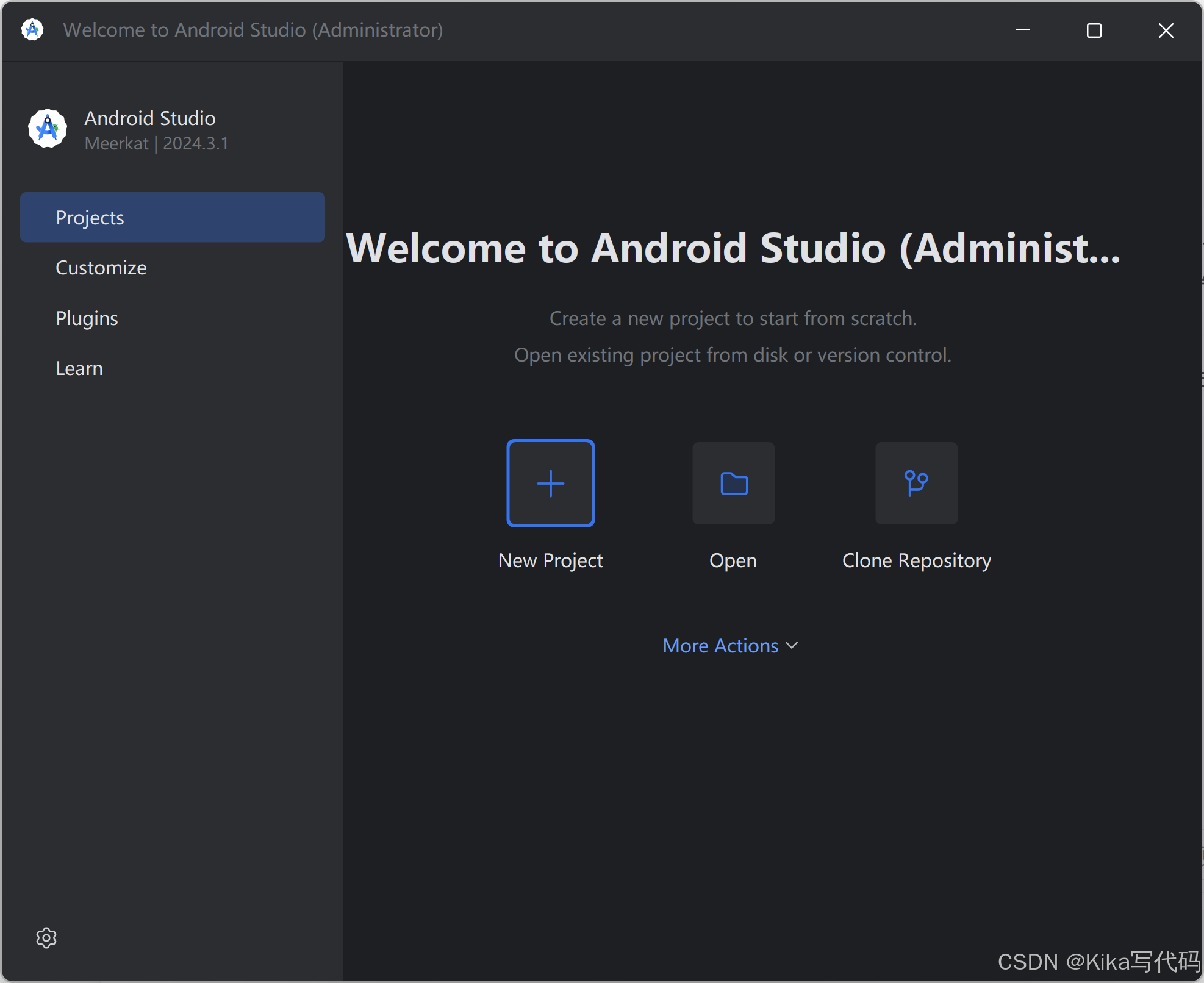Viewport: 1204px width, 983px height.
Task: Click the New Project label
Action: point(550,560)
